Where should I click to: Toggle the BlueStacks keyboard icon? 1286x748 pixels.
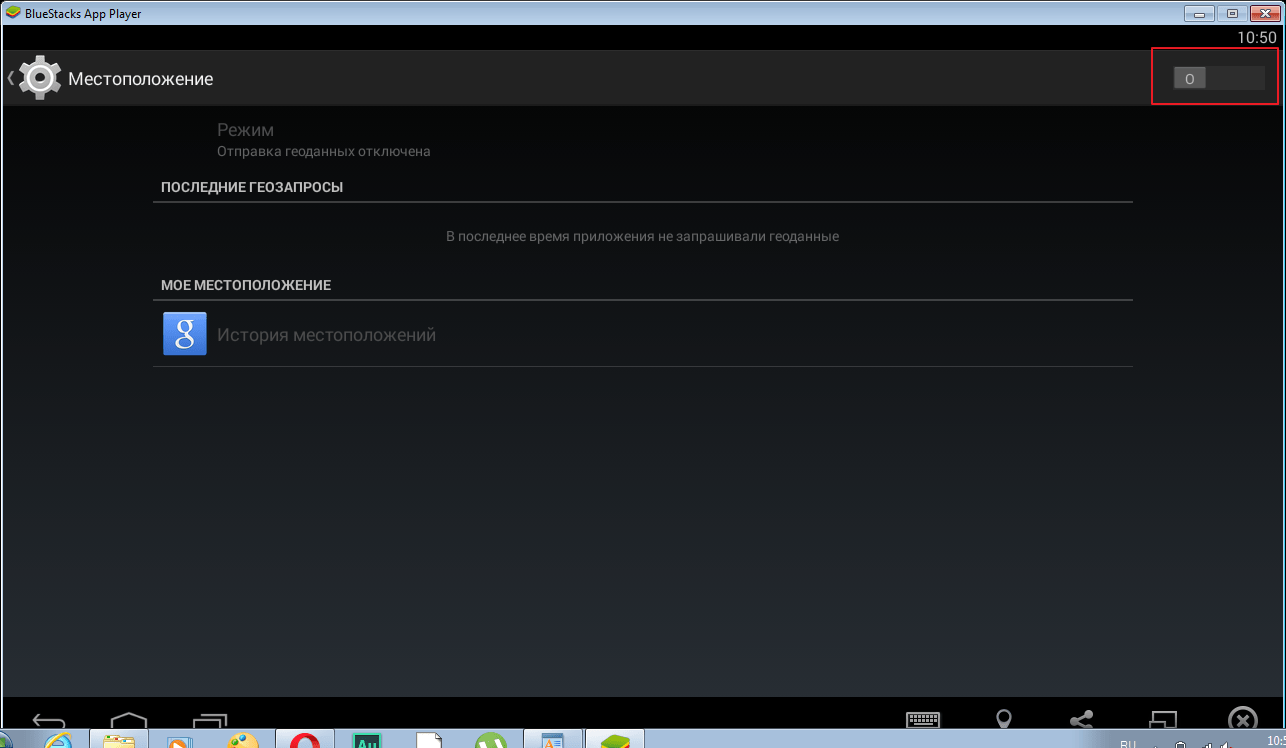tap(922, 721)
